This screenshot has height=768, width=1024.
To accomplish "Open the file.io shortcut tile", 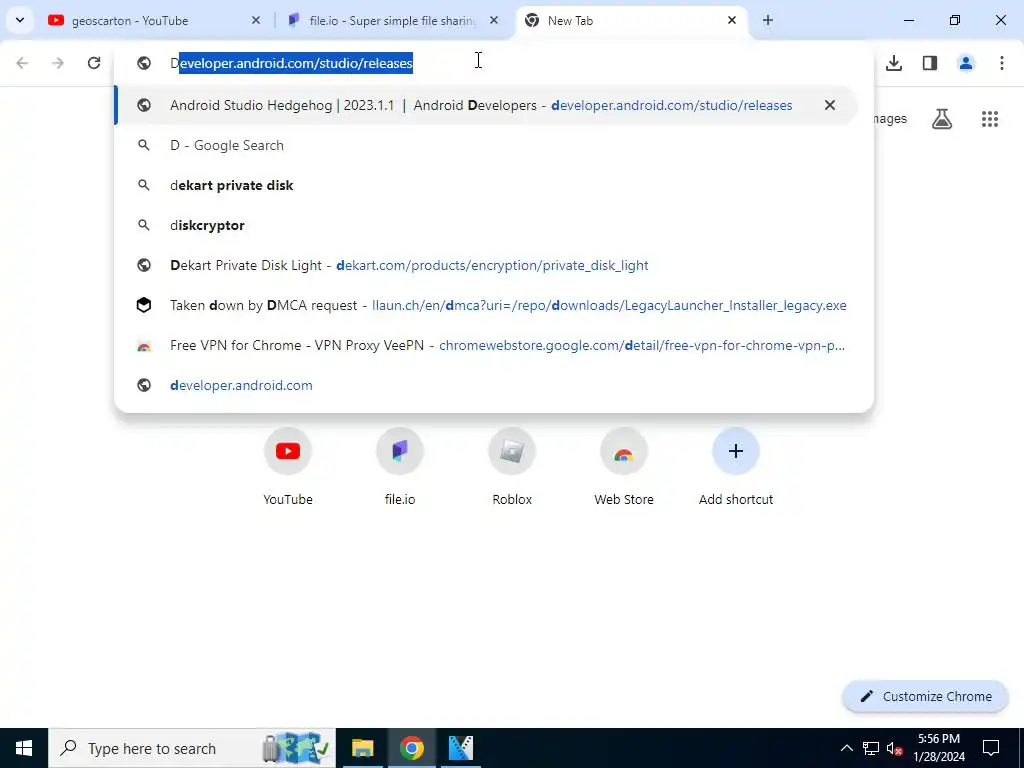I will (400, 468).
